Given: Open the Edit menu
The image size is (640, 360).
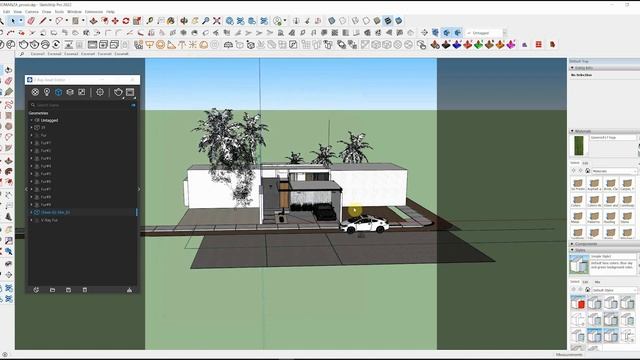Looking at the screenshot, I should pyautogui.click(x=6, y=12).
